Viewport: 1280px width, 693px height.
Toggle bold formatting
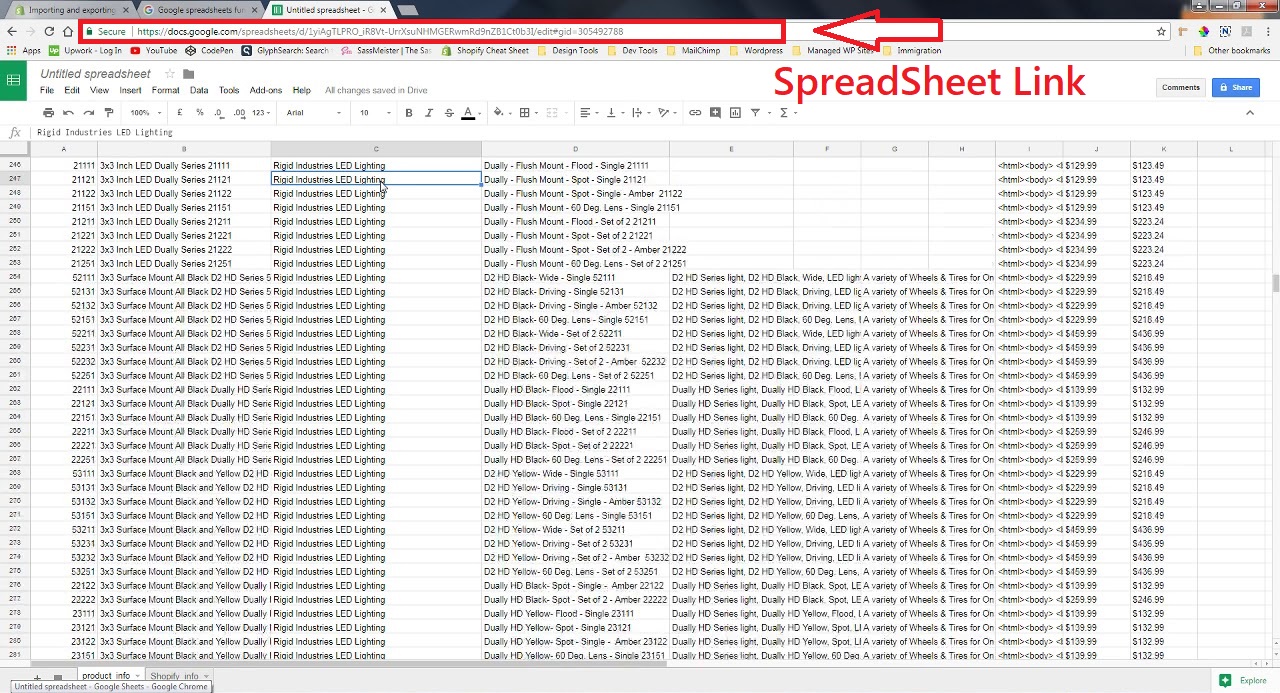point(408,113)
